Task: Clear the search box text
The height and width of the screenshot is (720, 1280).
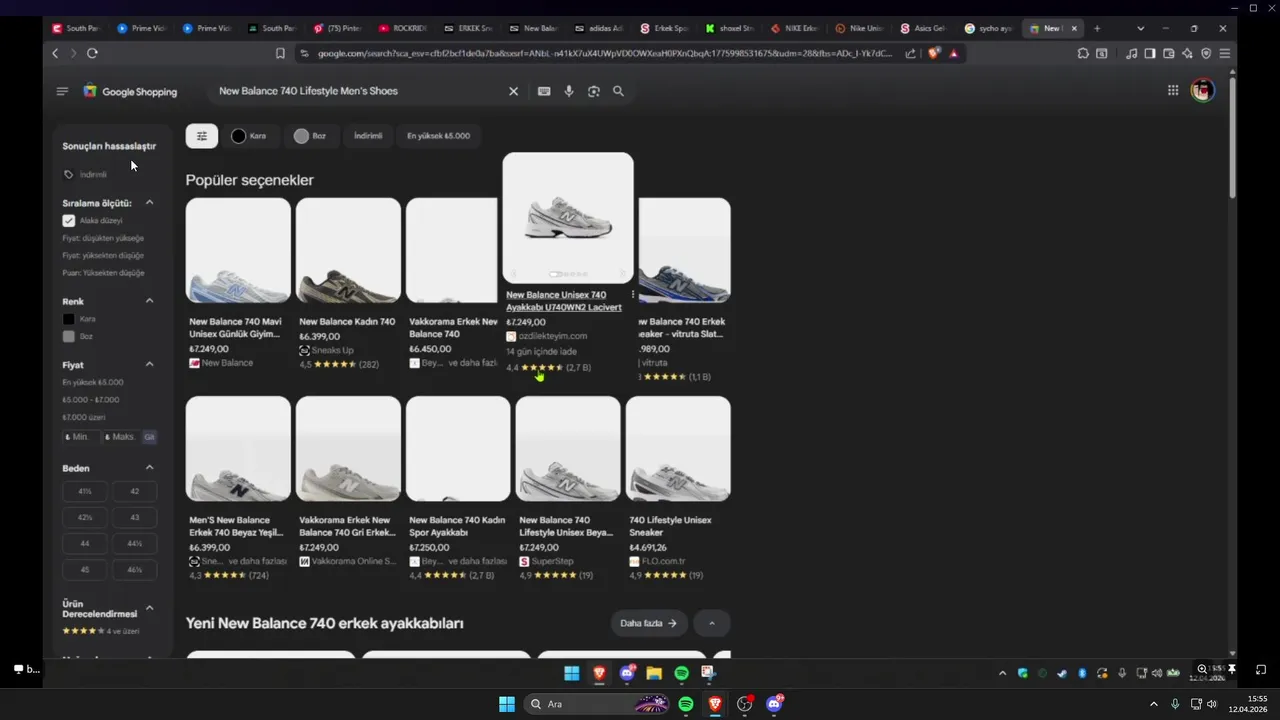Action: pyautogui.click(x=514, y=91)
